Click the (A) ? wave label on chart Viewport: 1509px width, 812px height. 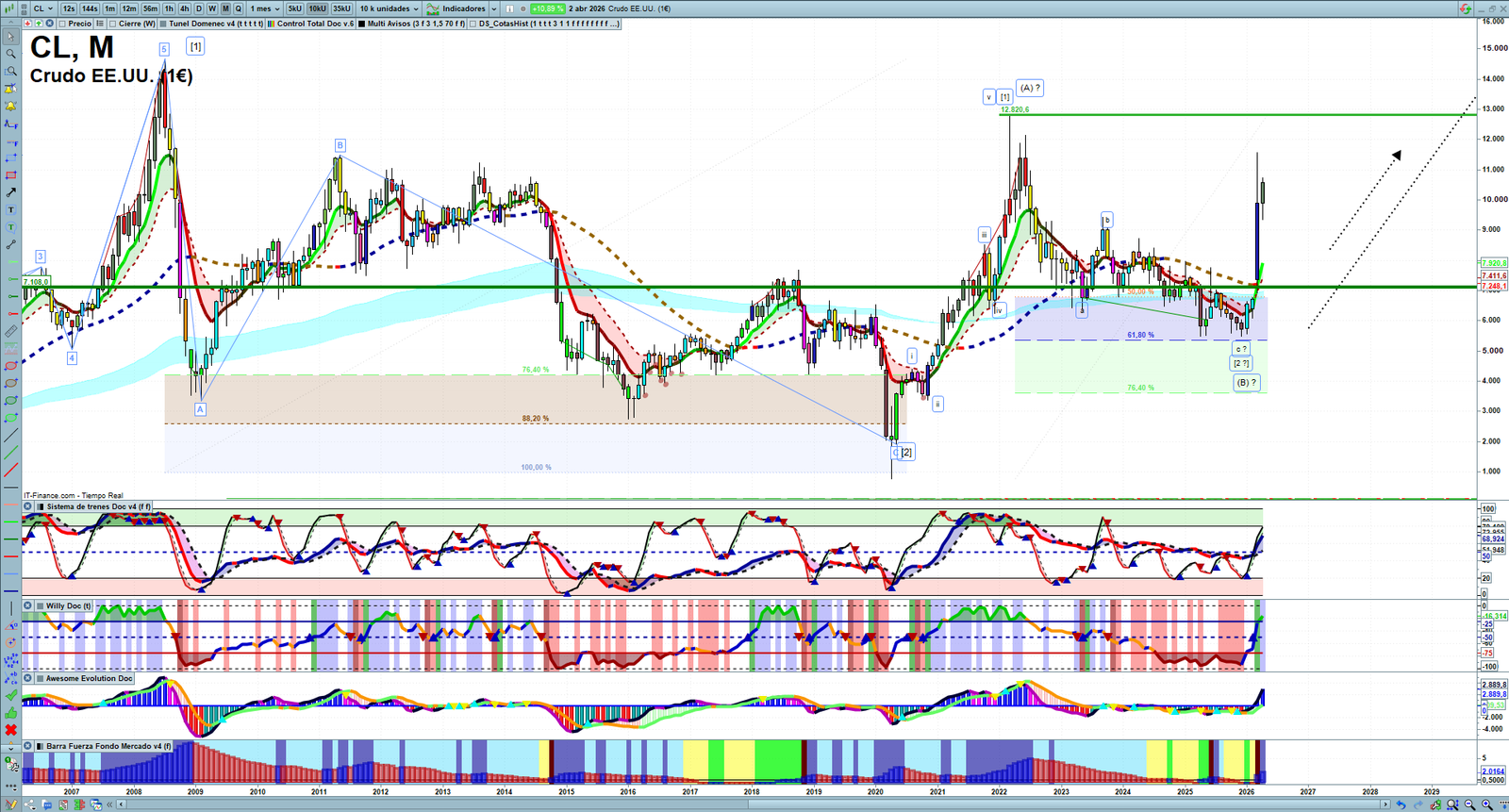(1030, 88)
